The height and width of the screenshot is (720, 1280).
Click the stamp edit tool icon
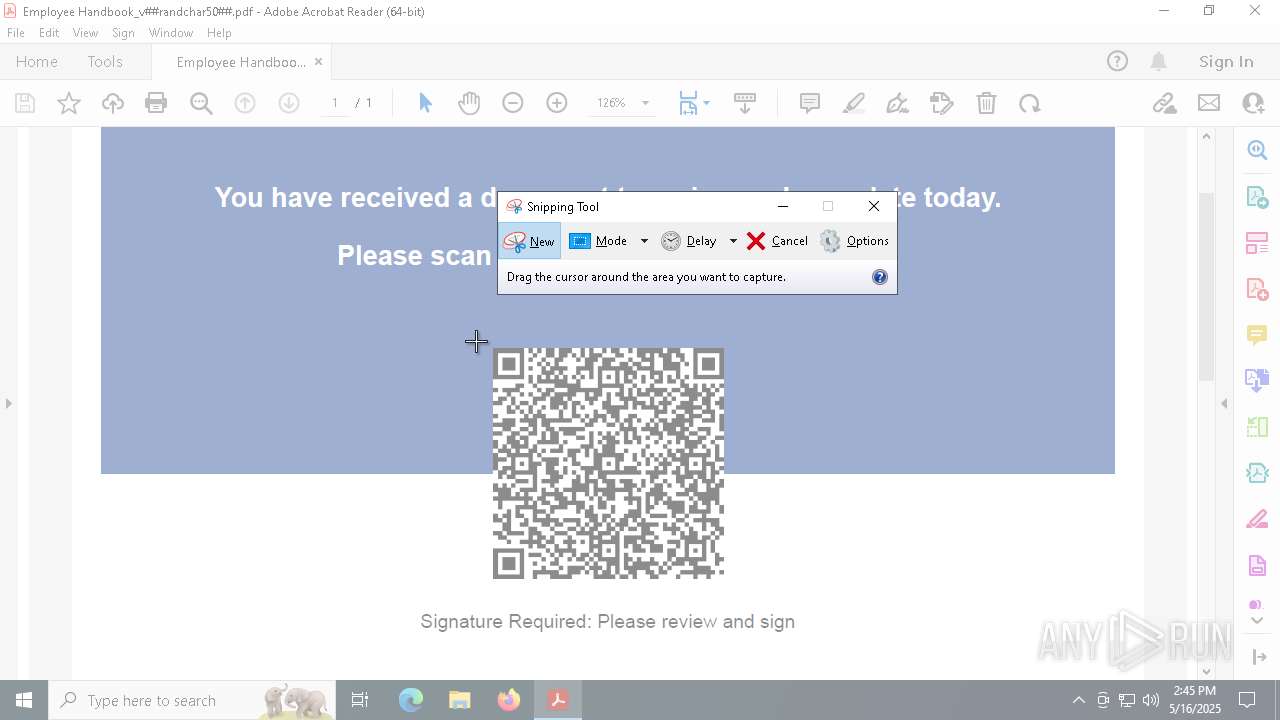point(942,103)
